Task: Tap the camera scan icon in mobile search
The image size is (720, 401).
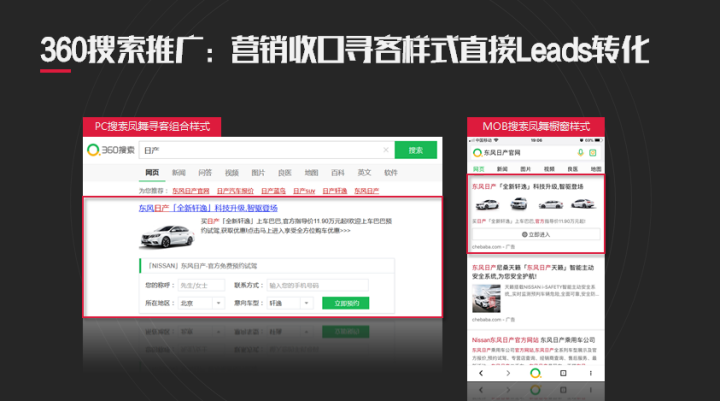Action: click(x=593, y=152)
